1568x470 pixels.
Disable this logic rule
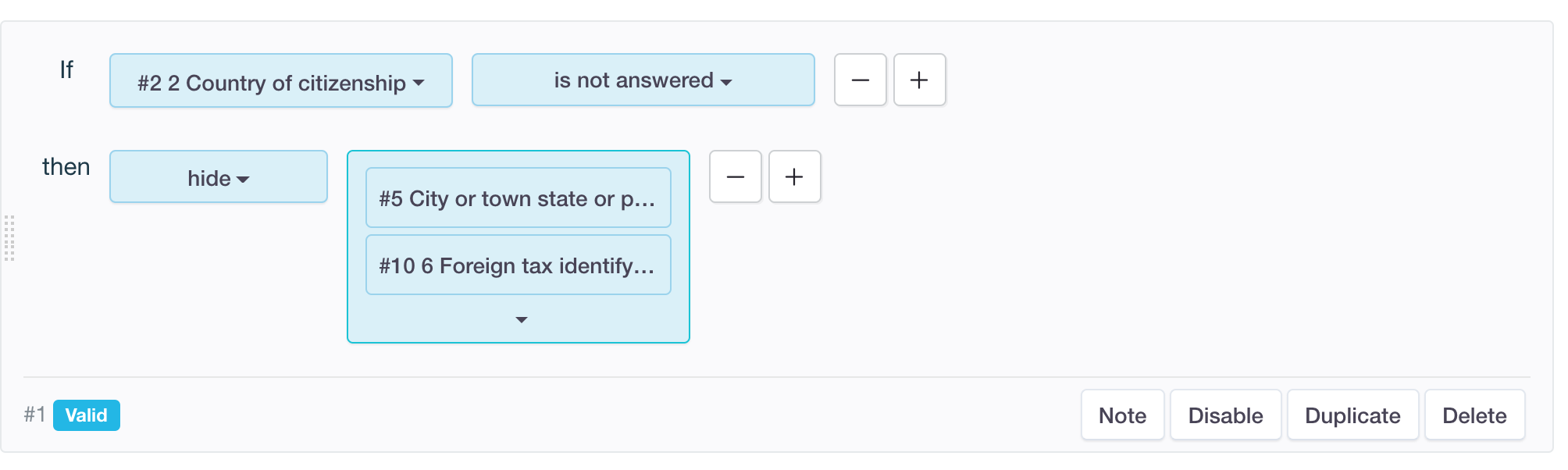point(1225,415)
